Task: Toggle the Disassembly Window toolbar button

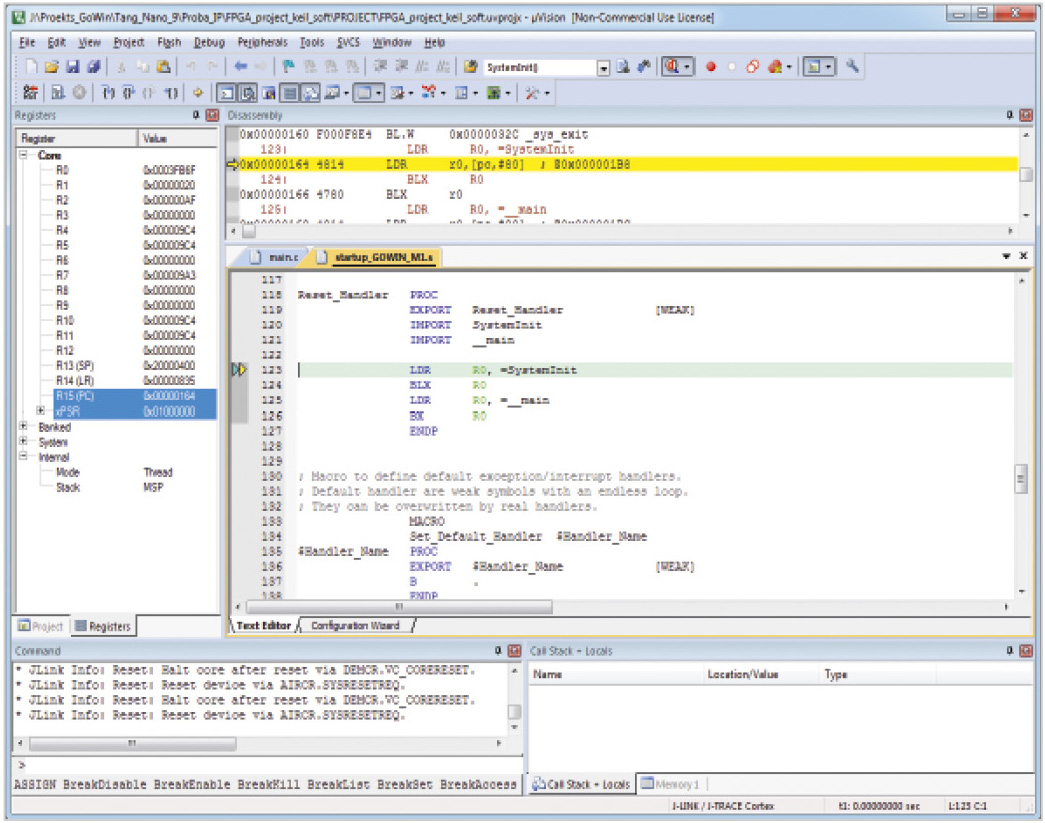Action: coord(247,93)
